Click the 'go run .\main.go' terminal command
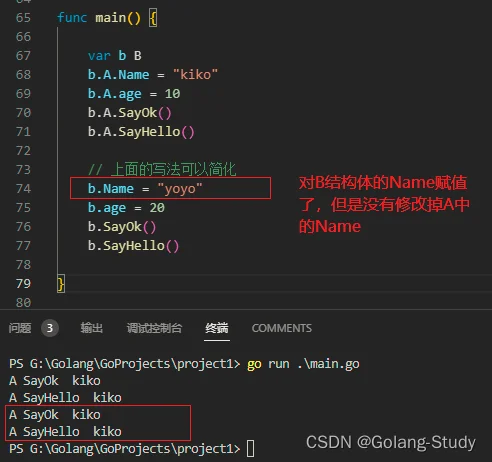This screenshot has height=462, width=492. click(303, 364)
